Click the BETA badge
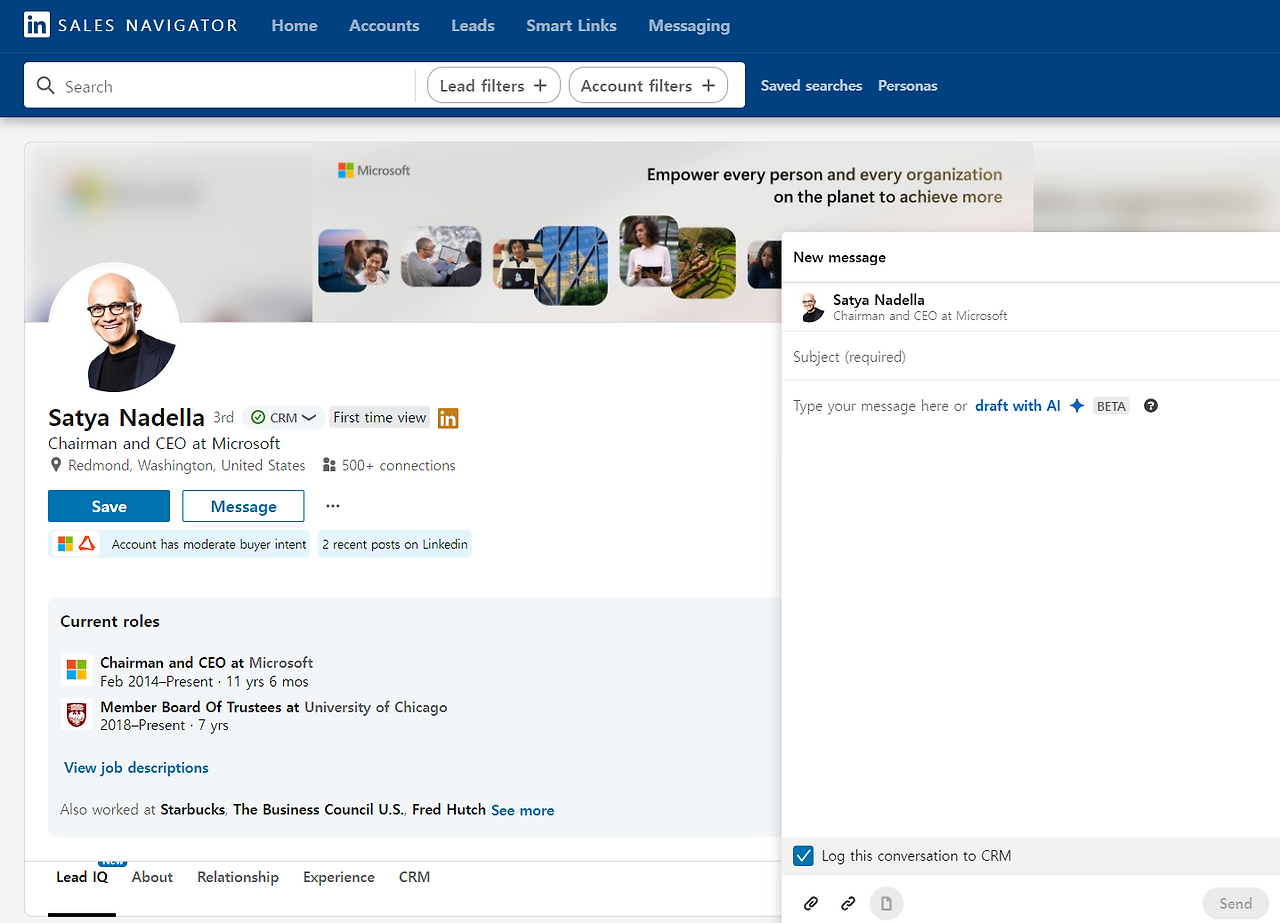The height and width of the screenshot is (923, 1280). pos(1111,406)
